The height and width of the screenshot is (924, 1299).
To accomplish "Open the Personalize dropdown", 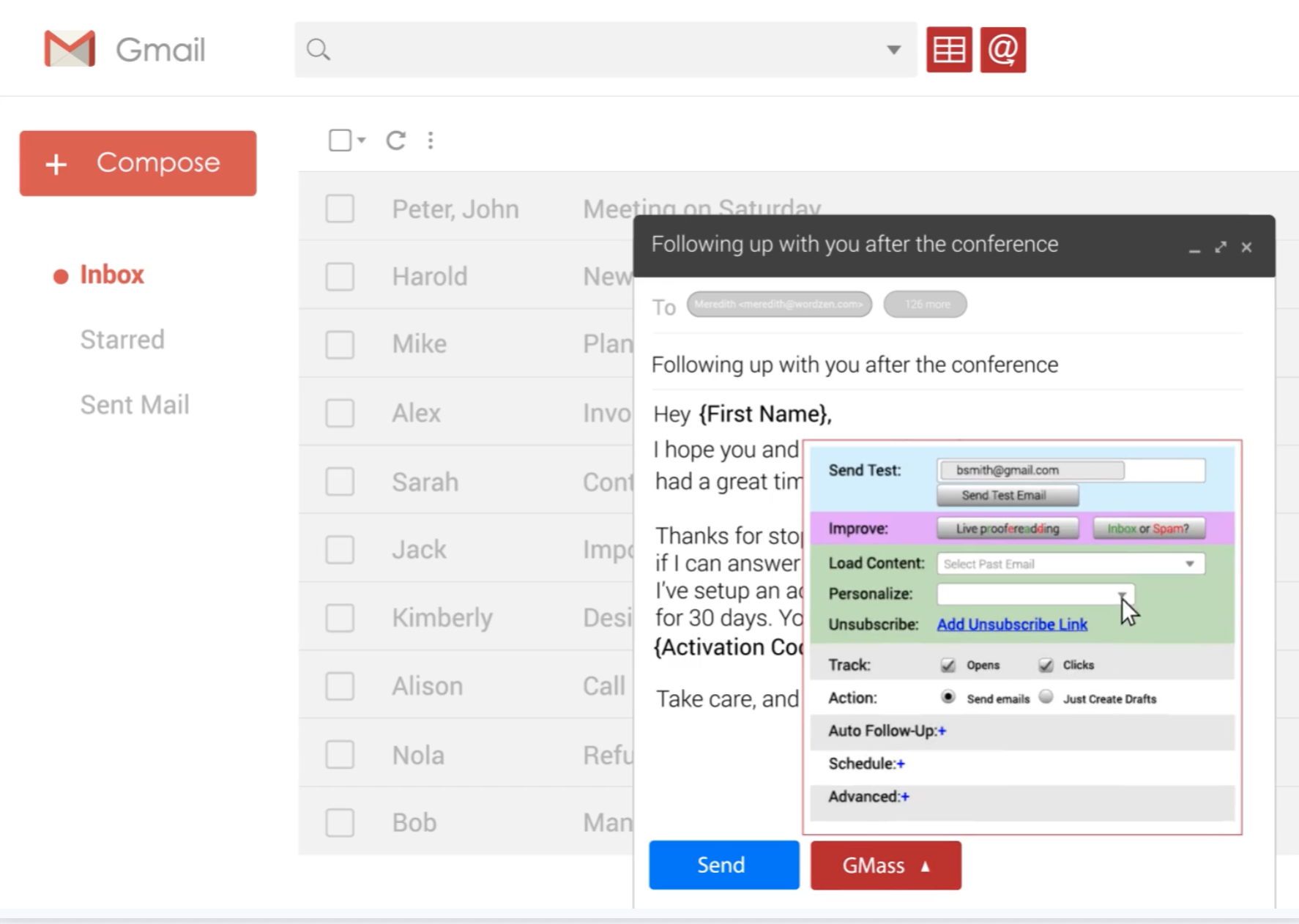I will click(1035, 594).
